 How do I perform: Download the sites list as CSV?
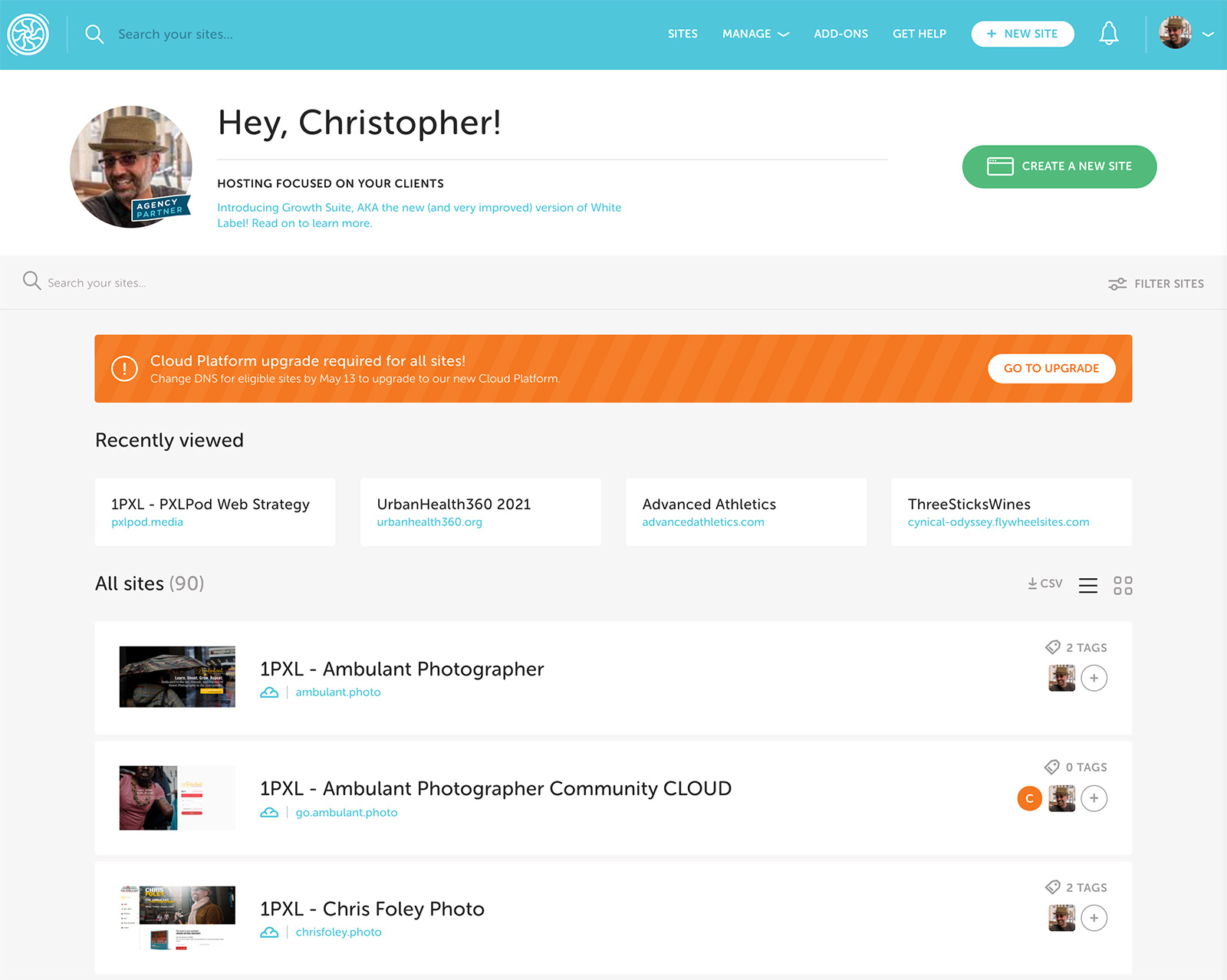pyautogui.click(x=1044, y=584)
